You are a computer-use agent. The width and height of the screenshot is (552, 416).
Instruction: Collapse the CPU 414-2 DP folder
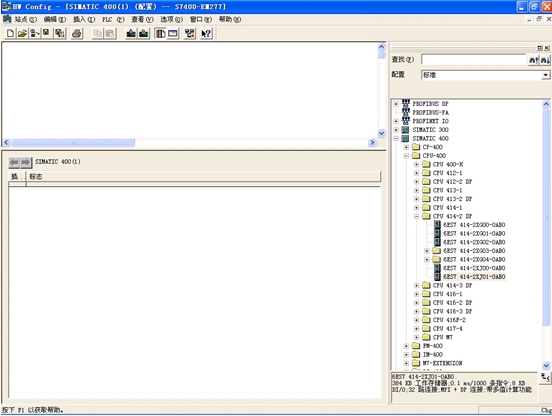click(416, 216)
